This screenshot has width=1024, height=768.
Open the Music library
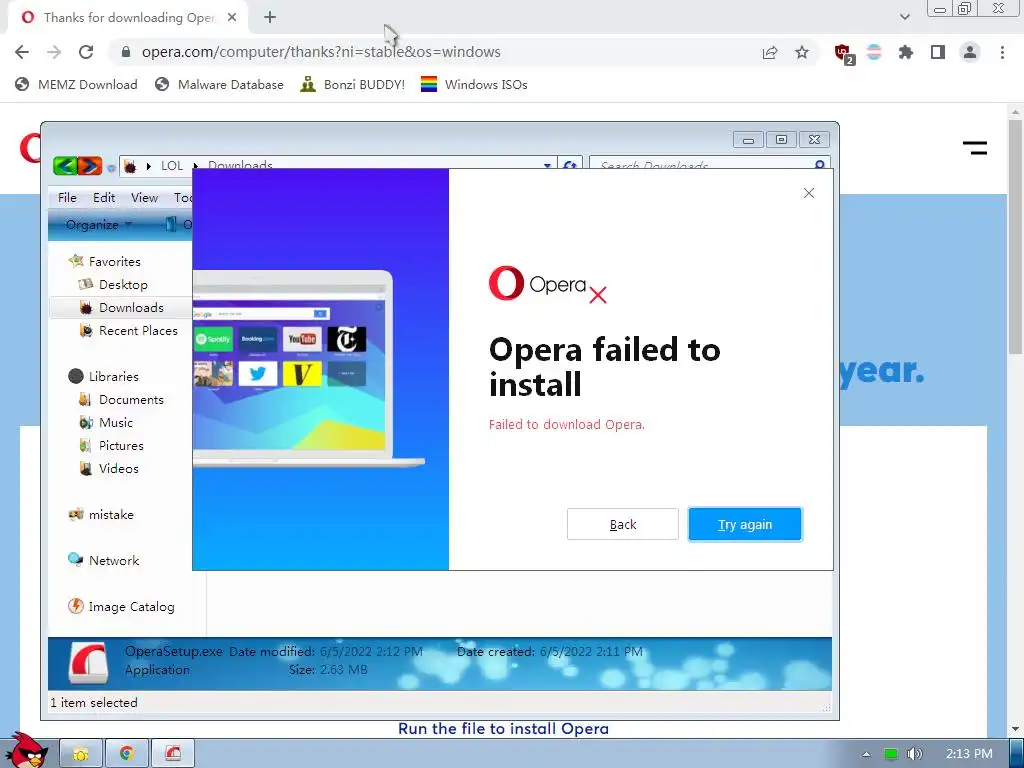pos(106,423)
